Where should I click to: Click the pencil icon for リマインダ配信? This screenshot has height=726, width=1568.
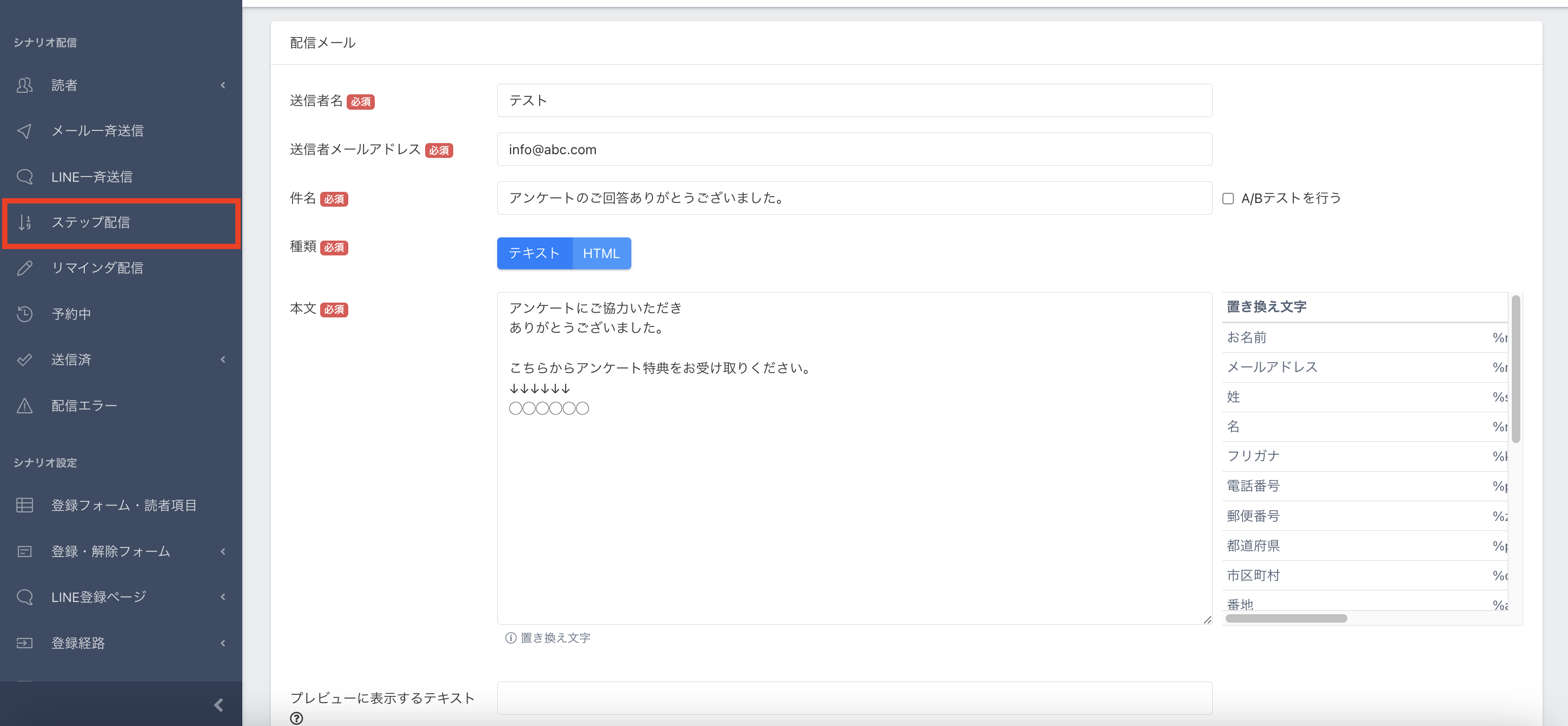coord(24,268)
